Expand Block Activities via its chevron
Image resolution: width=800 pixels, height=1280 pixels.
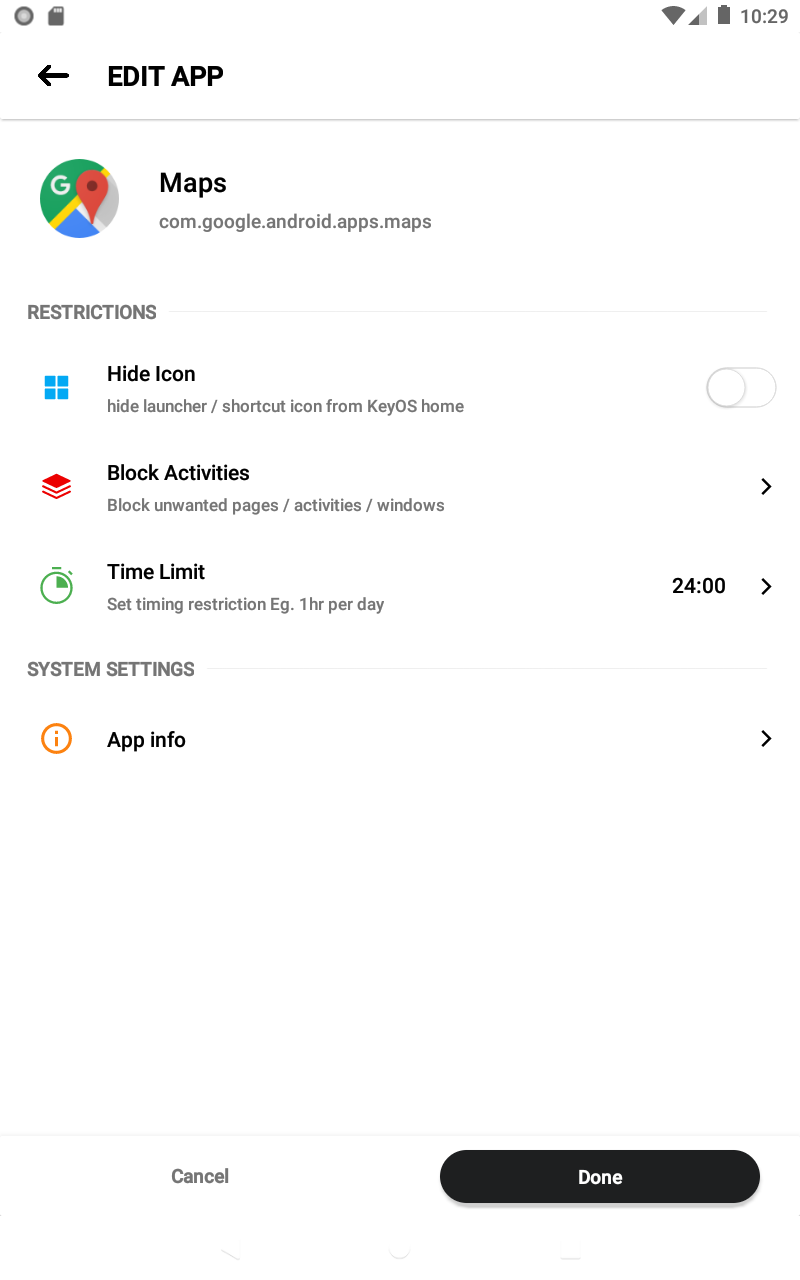pyautogui.click(x=766, y=486)
